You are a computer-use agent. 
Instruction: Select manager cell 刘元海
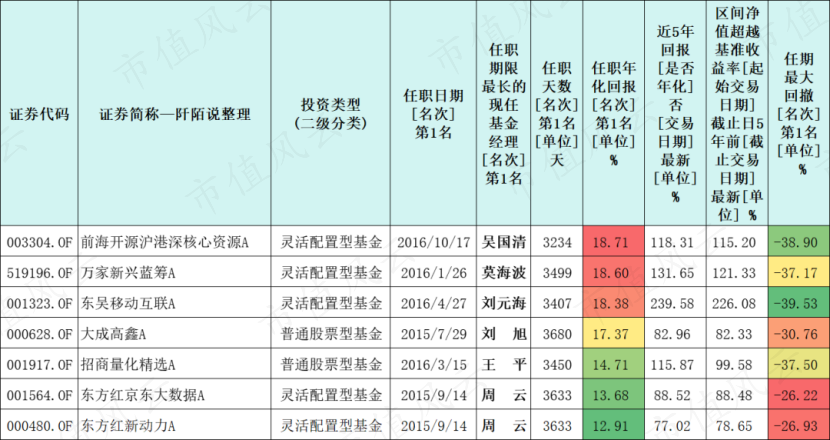[503, 303]
